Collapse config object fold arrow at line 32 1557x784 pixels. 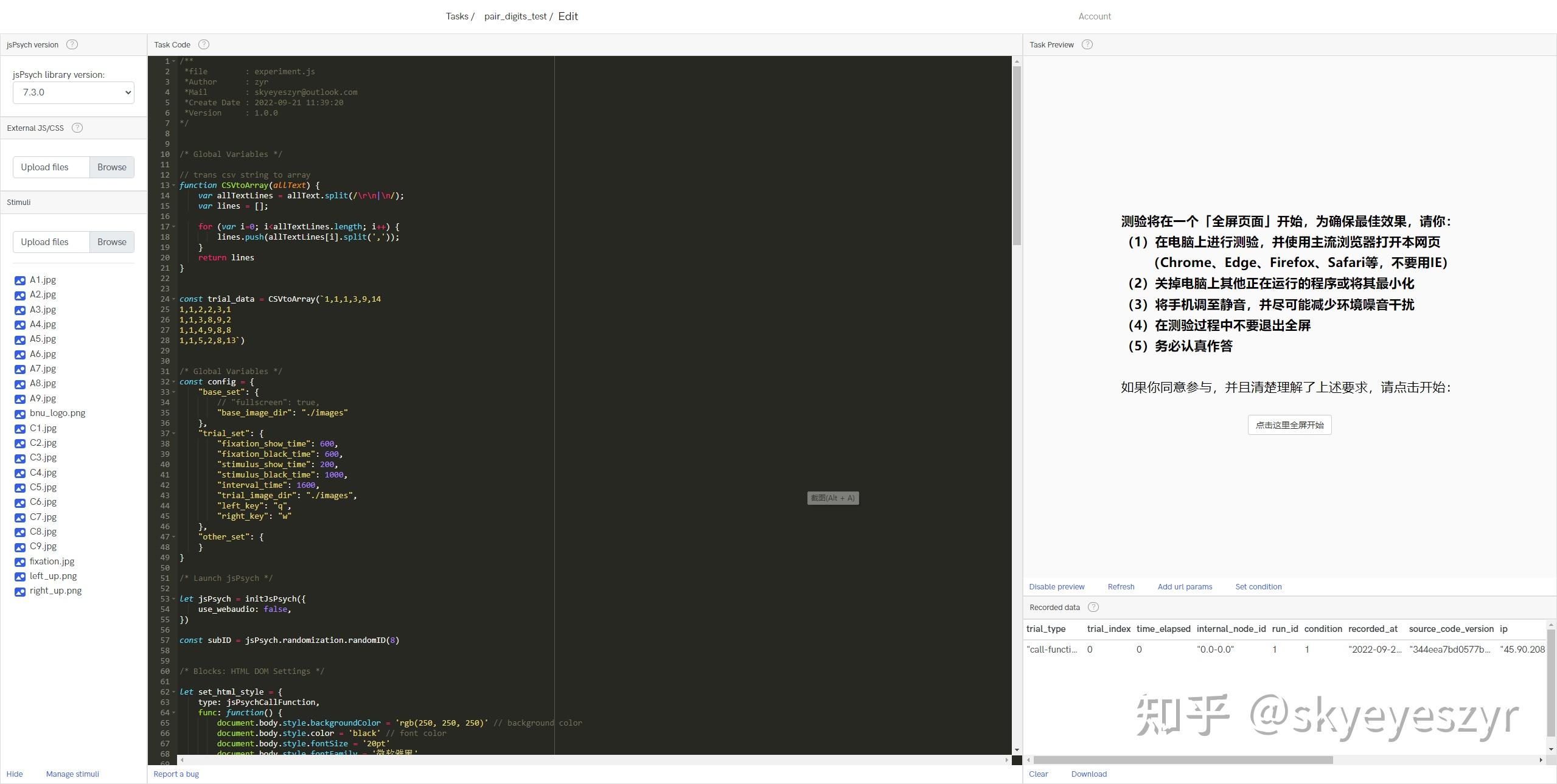coord(174,382)
